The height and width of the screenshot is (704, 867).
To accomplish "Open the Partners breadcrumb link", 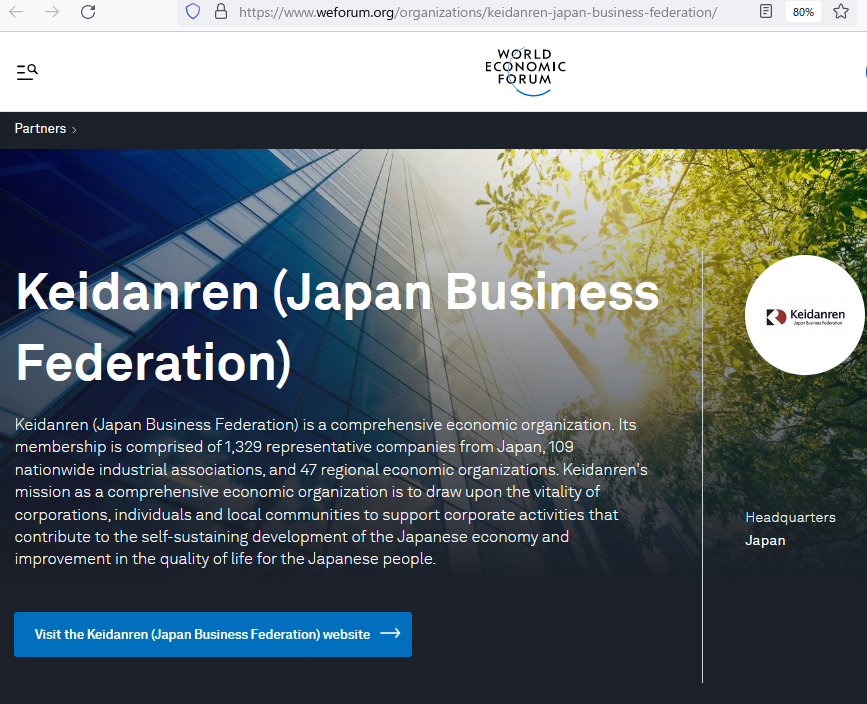I will (40, 129).
